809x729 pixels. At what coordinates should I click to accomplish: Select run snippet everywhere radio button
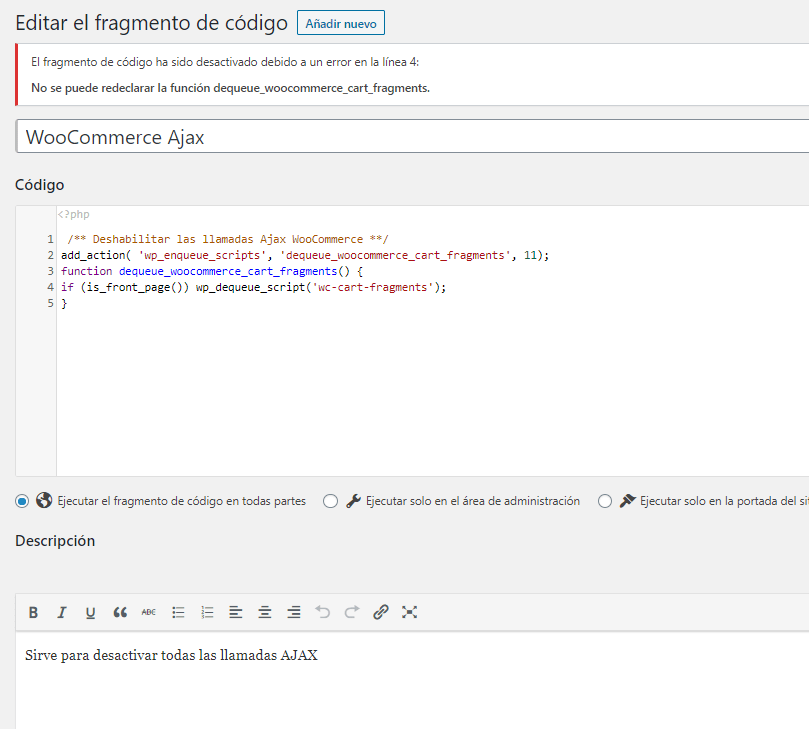(22, 501)
